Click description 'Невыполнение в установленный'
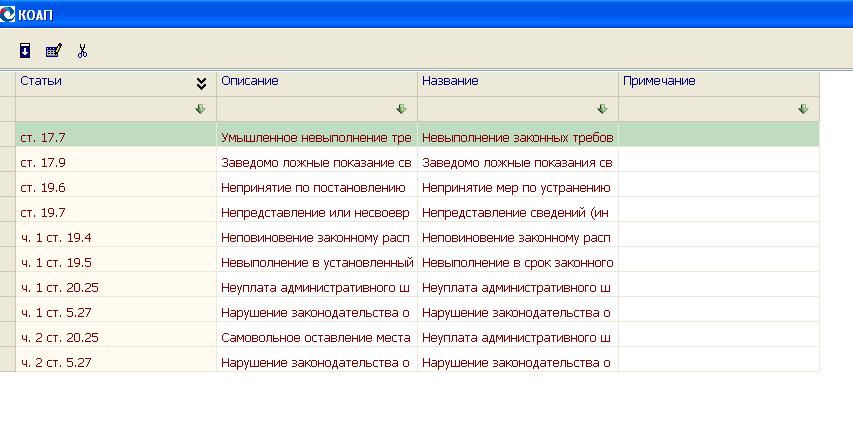Screen dimensions: 853x429 tap(317, 263)
